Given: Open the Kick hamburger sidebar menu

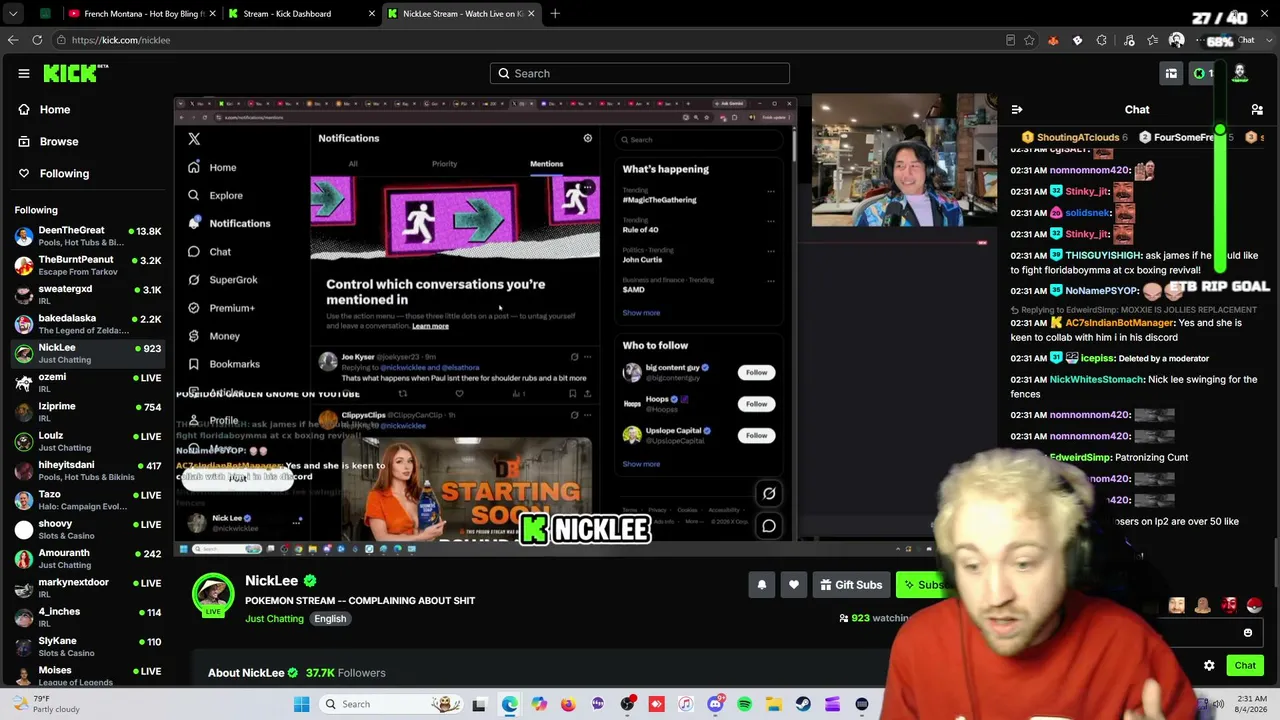Looking at the screenshot, I should click(x=24, y=73).
